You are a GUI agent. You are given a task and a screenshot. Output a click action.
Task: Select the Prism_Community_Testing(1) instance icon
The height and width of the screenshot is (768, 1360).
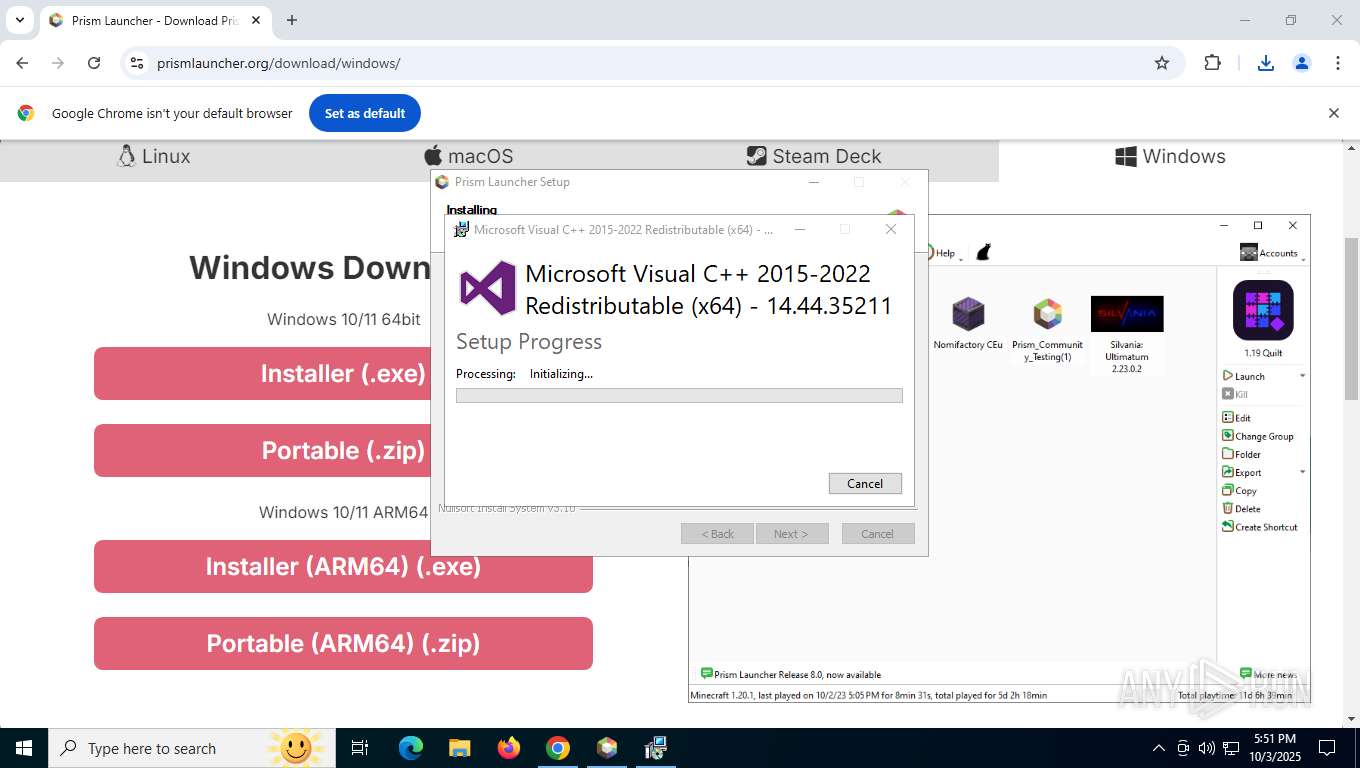pyautogui.click(x=1047, y=314)
